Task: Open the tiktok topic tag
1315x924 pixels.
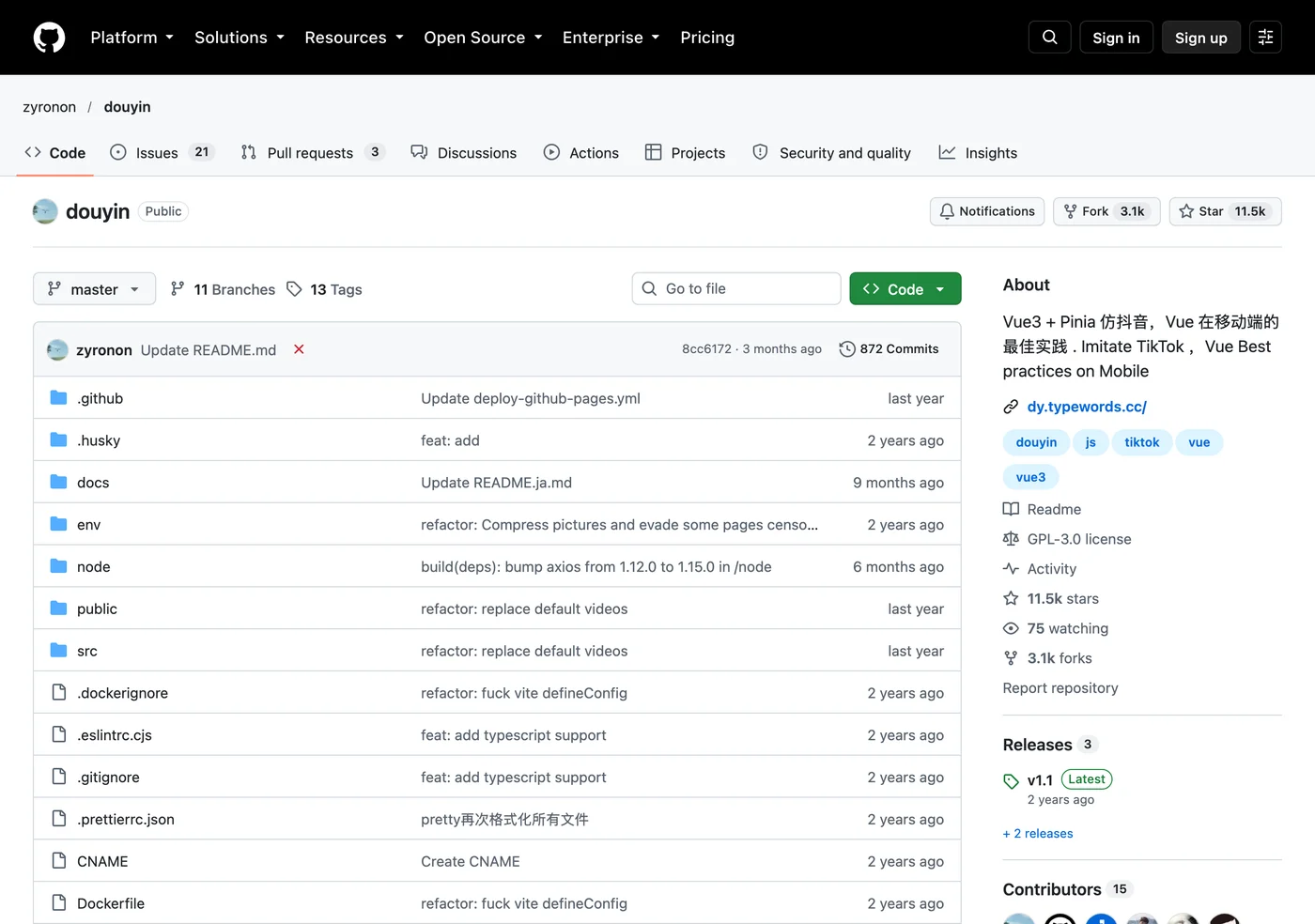Action: coord(1142,442)
